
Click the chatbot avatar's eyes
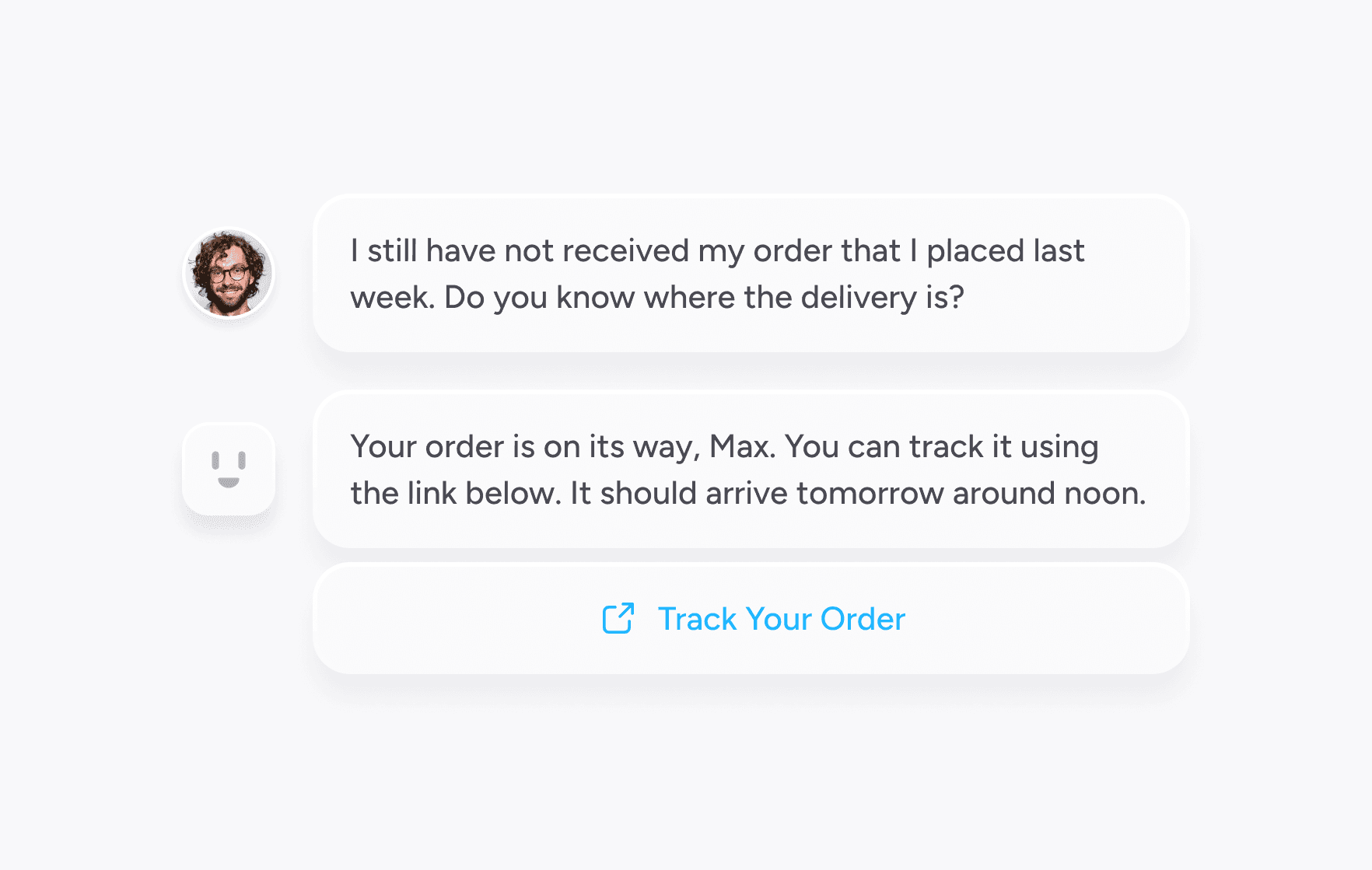pos(229,460)
